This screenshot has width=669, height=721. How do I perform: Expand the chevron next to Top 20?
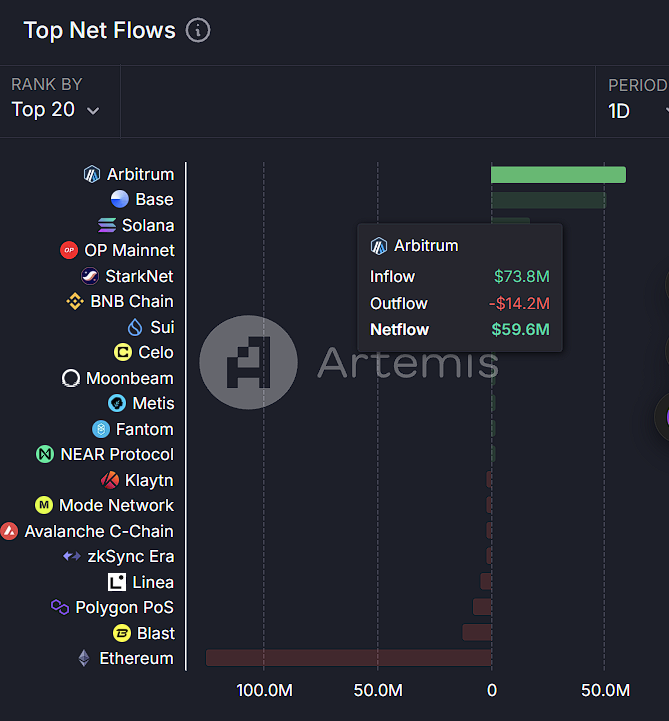point(94,111)
